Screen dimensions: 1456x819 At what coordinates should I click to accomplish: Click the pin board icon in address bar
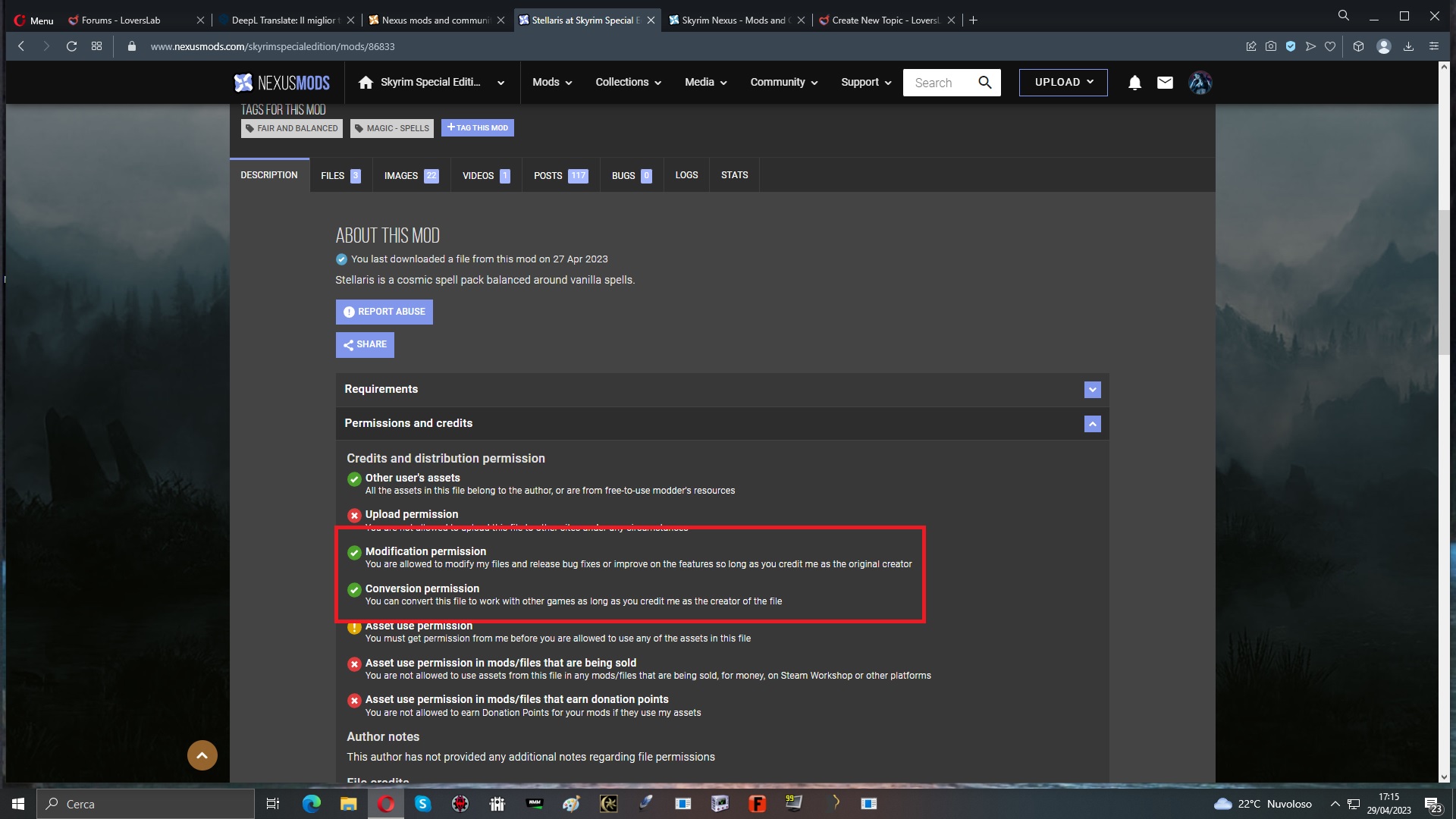(x=1251, y=46)
